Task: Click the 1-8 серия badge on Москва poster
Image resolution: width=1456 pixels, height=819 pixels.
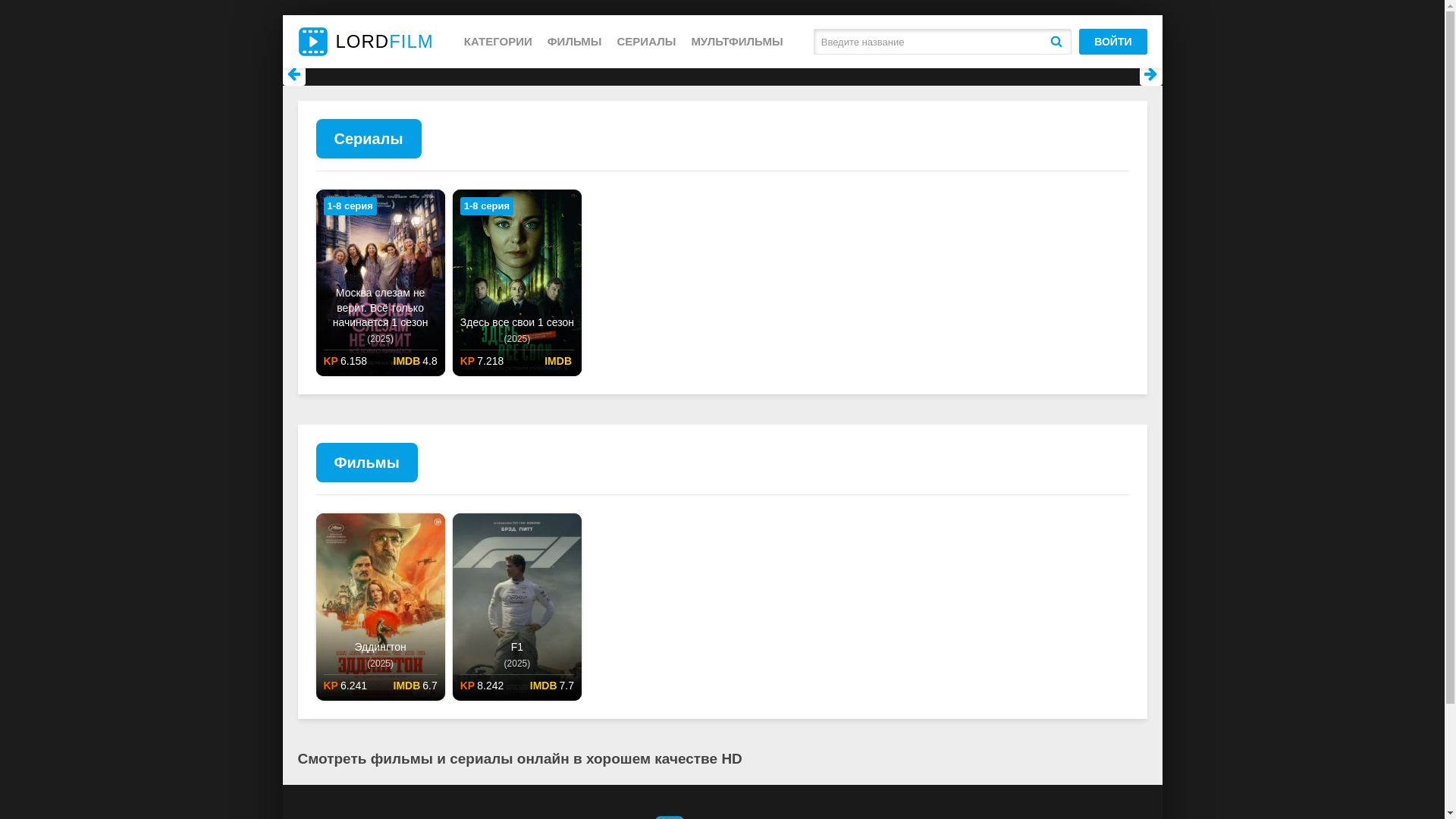Action: [x=350, y=206]
